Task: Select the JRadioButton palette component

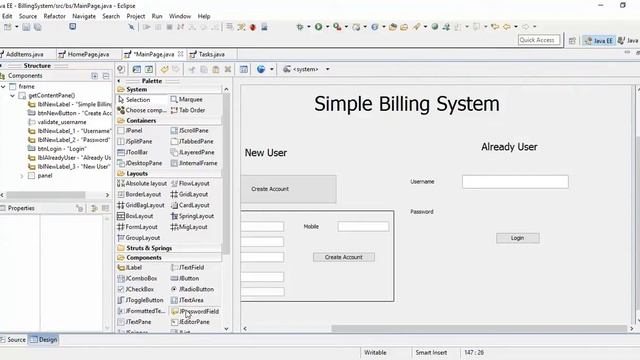Action: [192, 289]
